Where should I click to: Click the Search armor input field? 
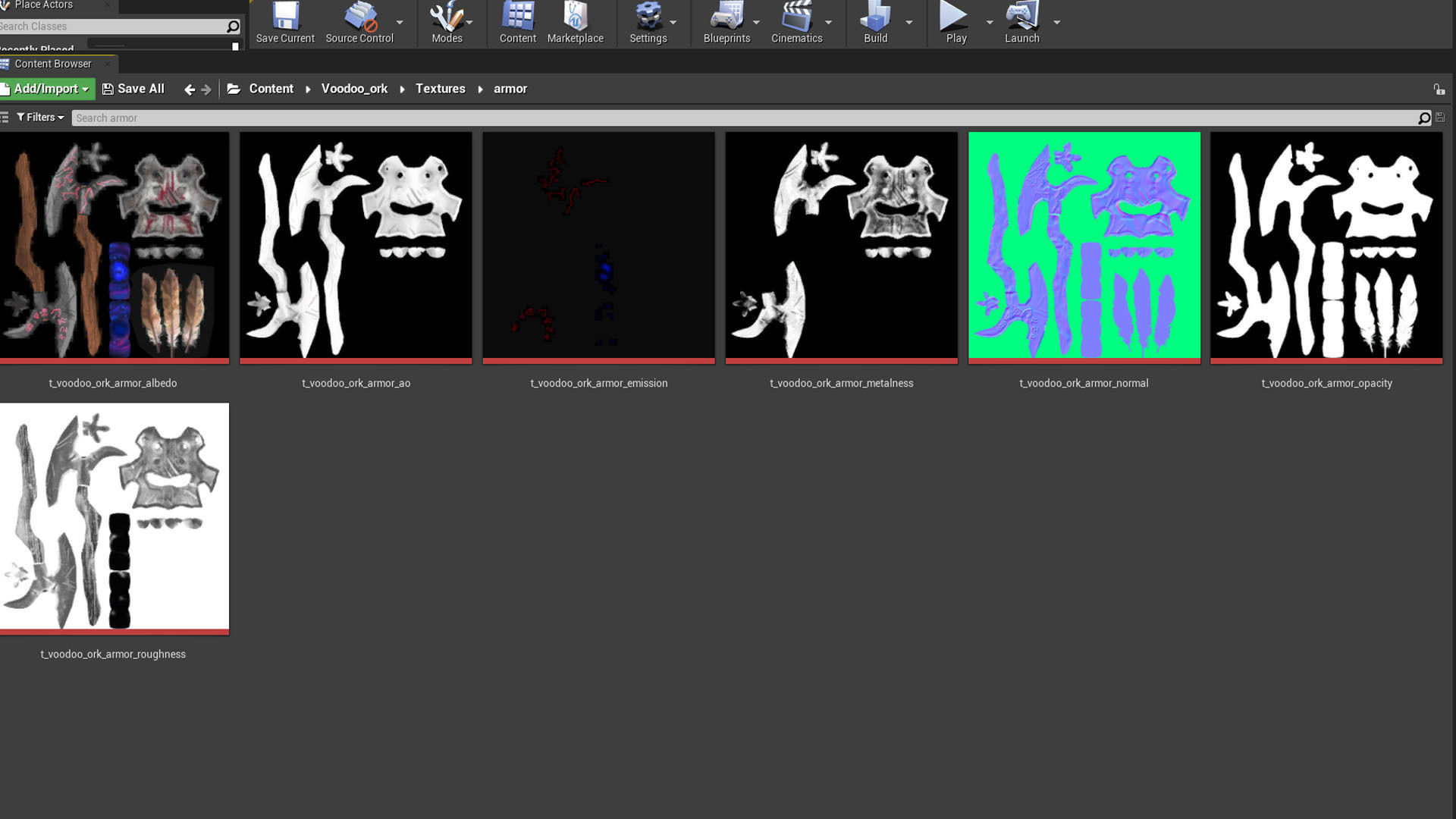pos(743,118)
